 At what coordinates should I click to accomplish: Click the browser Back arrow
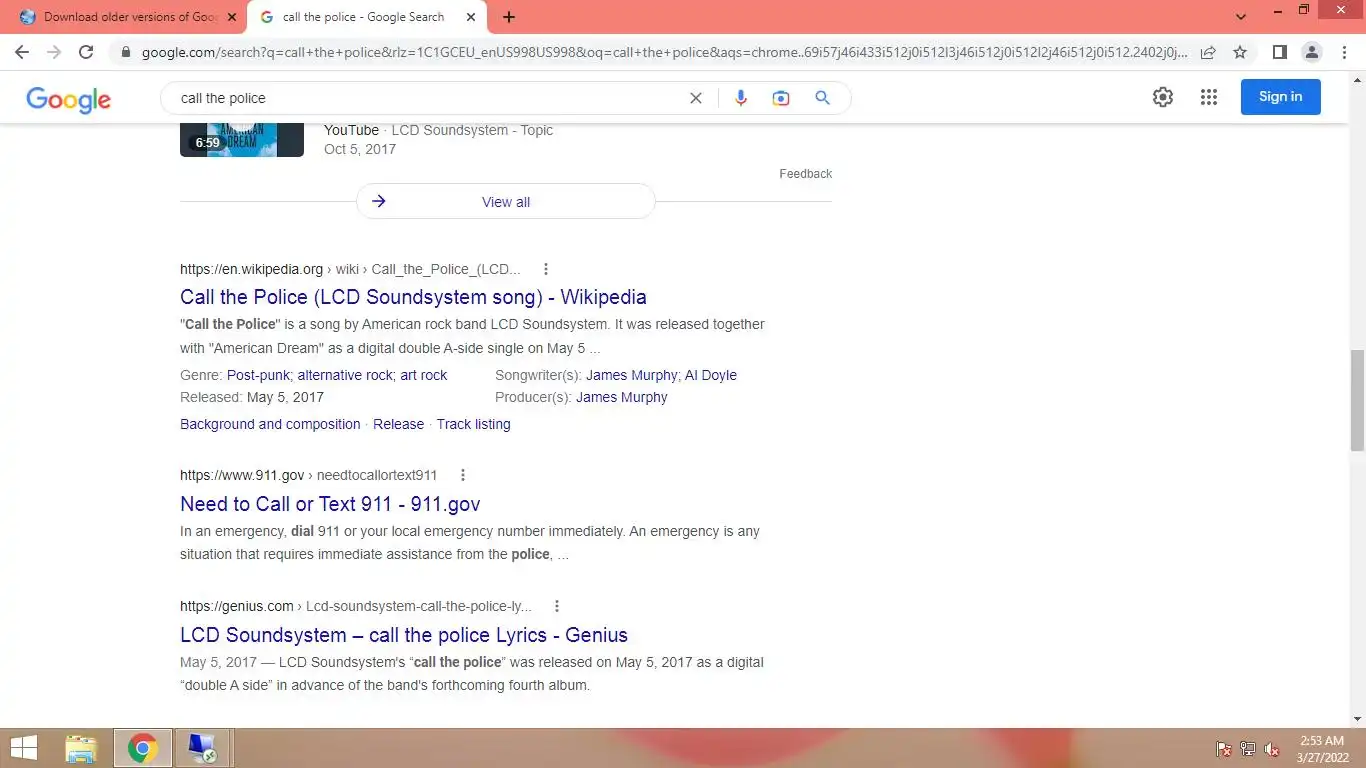(x=22, y=52)
